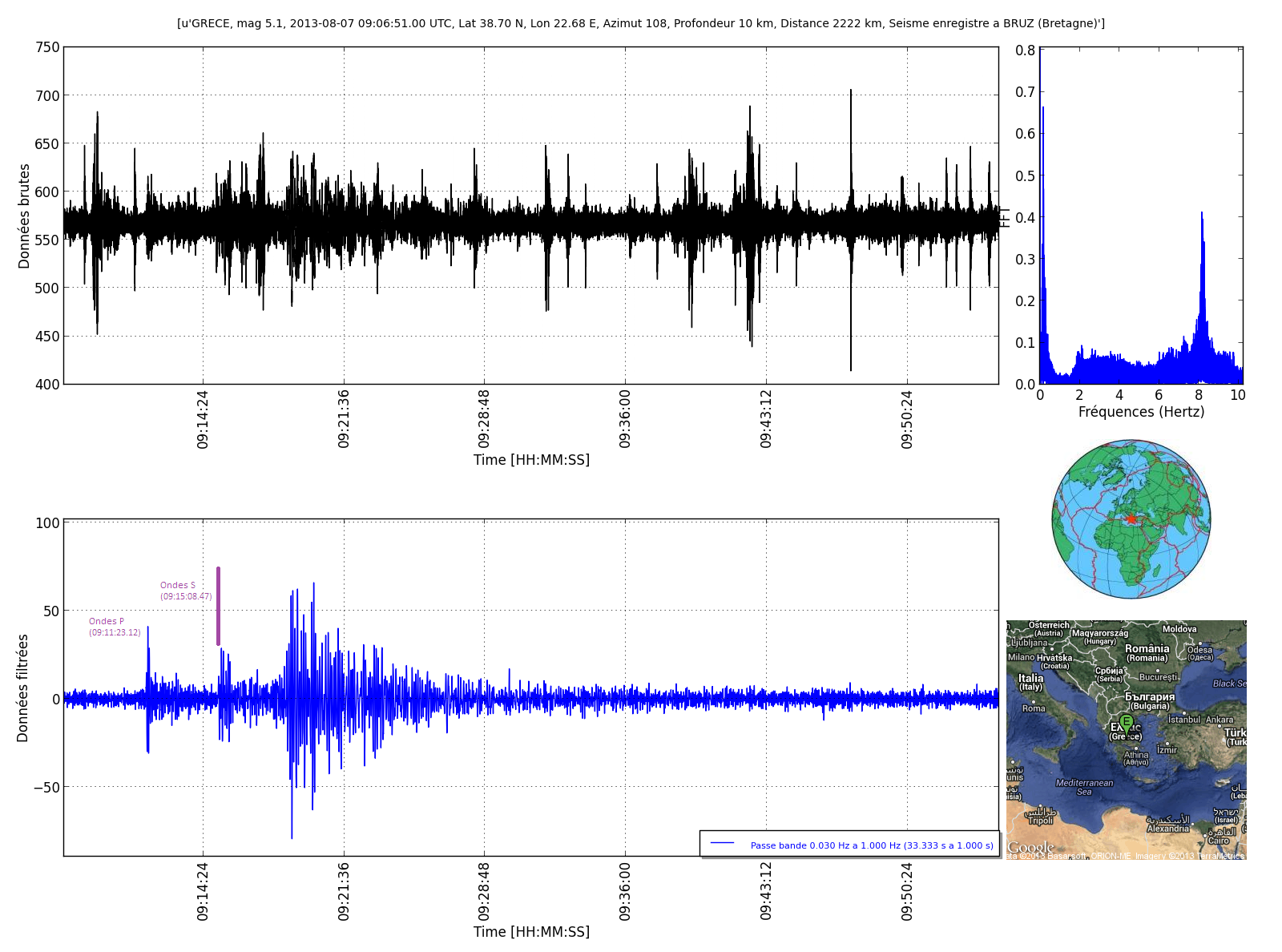1282x952 pixels.
Task: Click the red star on the globe
Action: point(1131,519)
